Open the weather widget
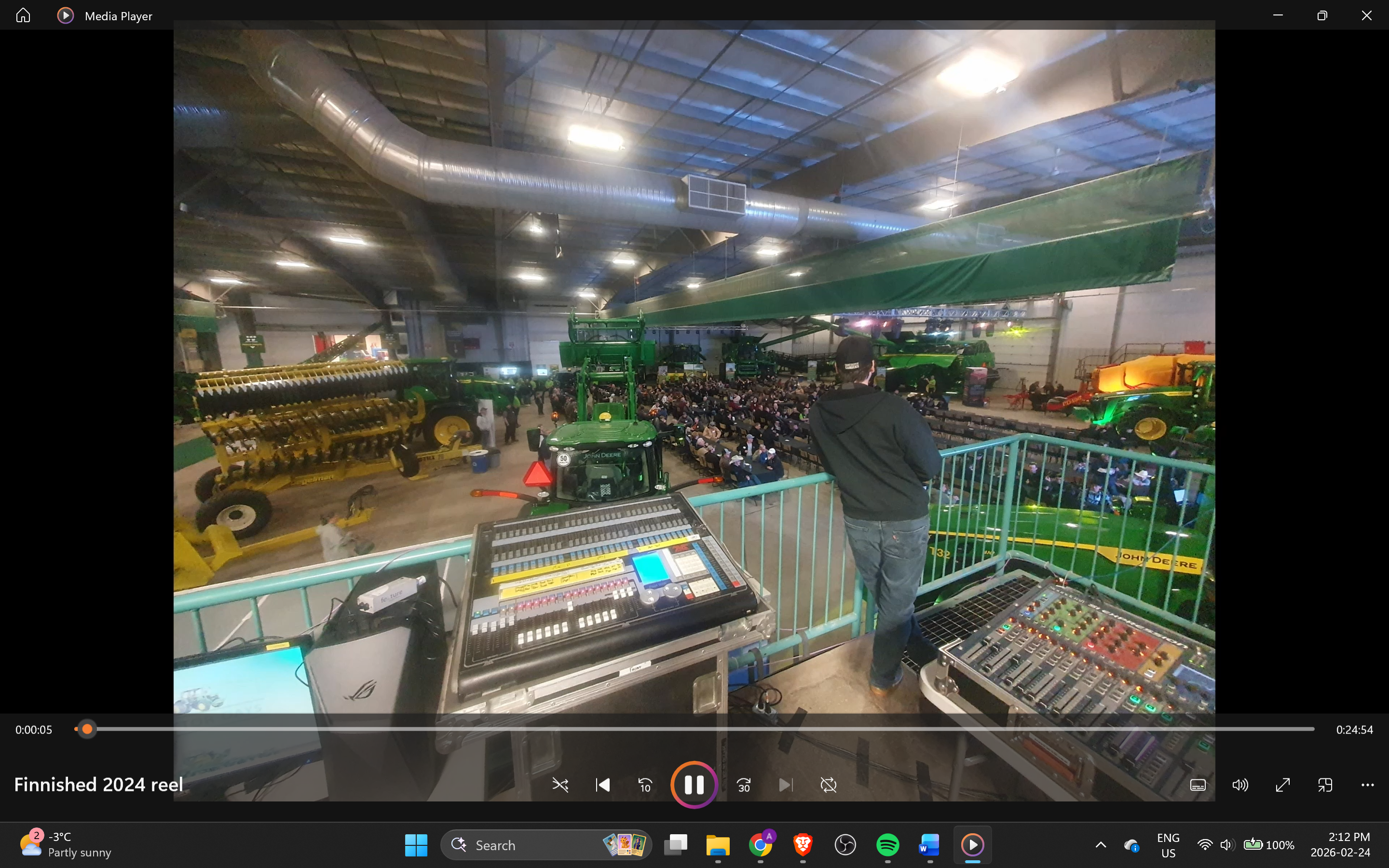The width and height of the screenshot is (1389, 868). coord(64,844)
